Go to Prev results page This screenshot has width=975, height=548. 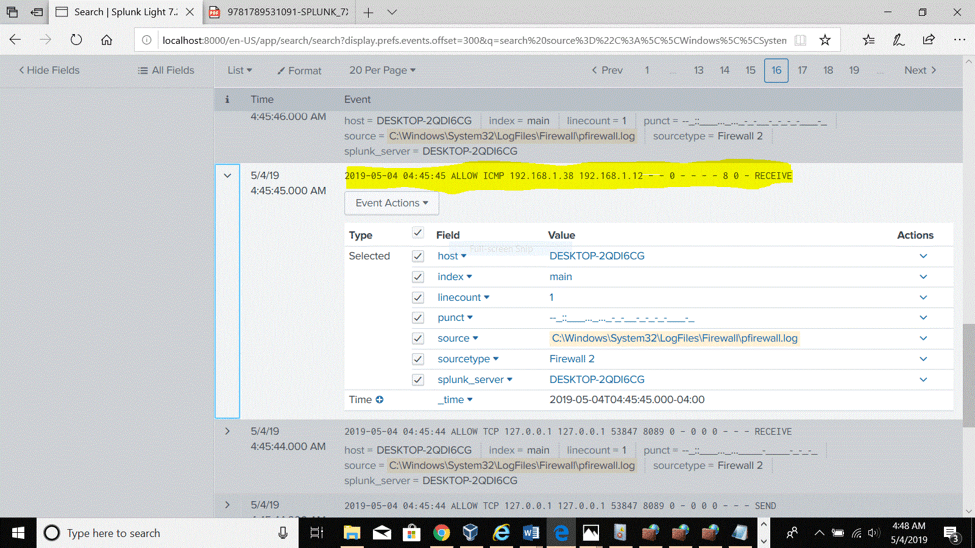coord(607,70)
